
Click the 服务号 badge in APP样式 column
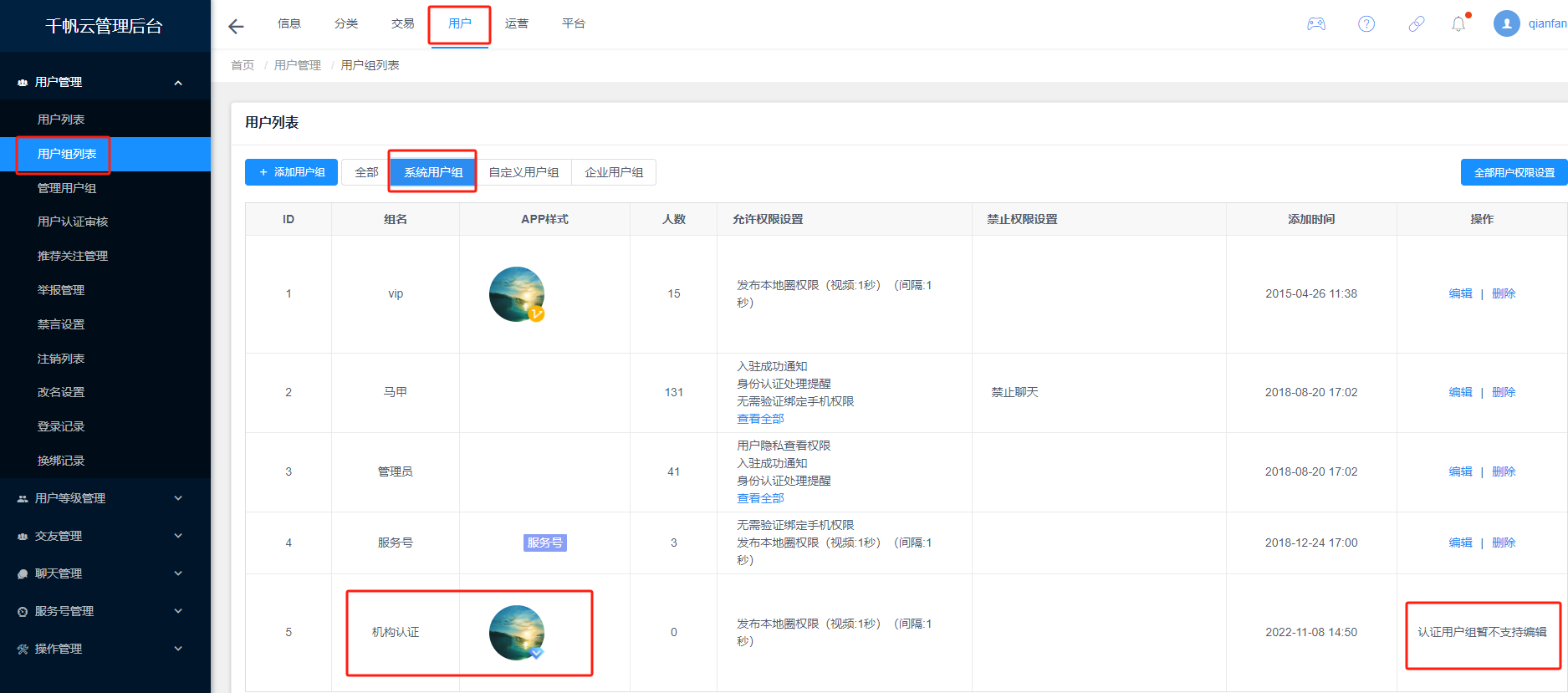[545, 543]
